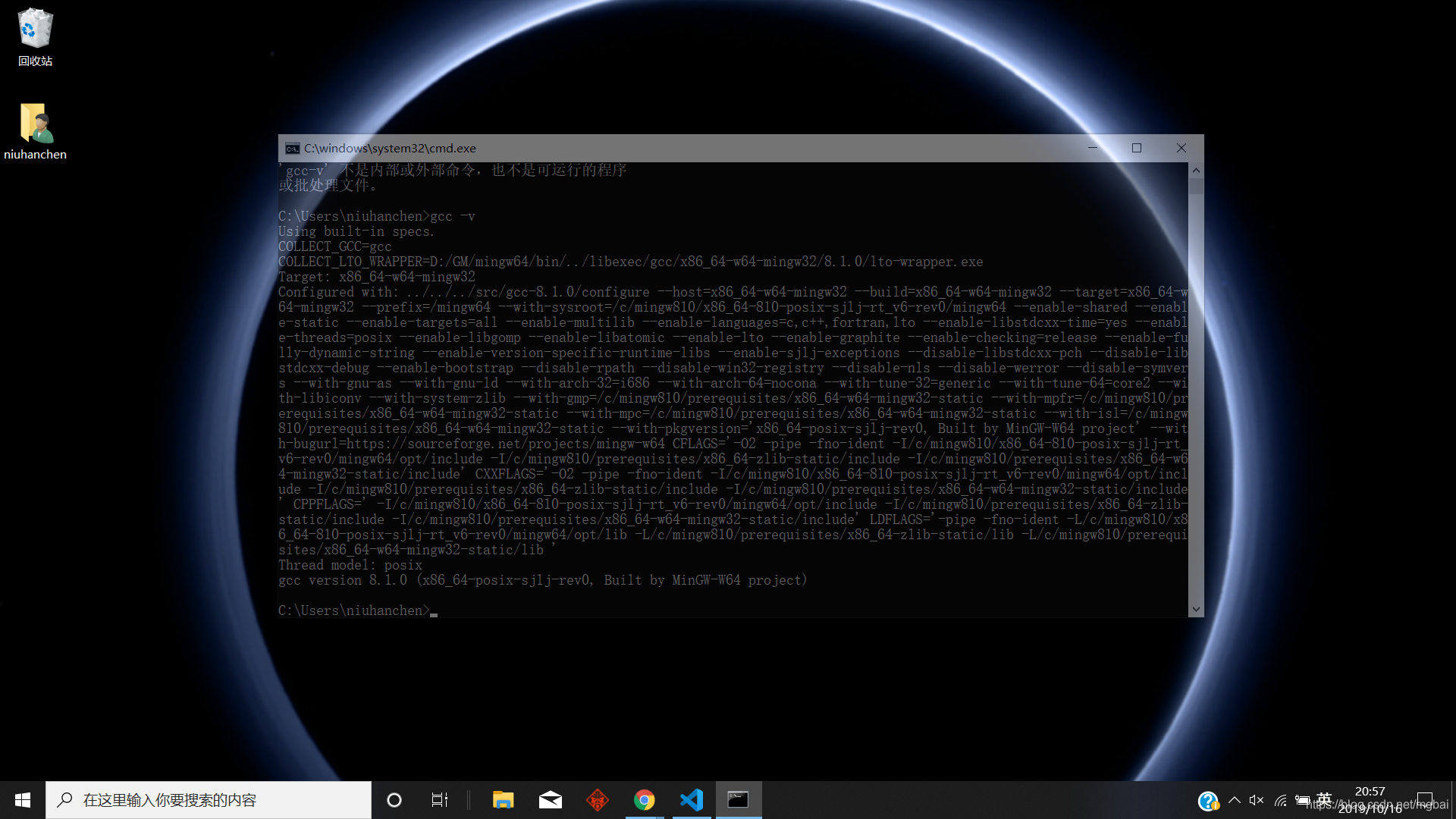Image resolution: width=1456 pixels, height=819 pixels.
Task: Click the cmd.exe icon in title bar
Action: click(x=292, y=149)
